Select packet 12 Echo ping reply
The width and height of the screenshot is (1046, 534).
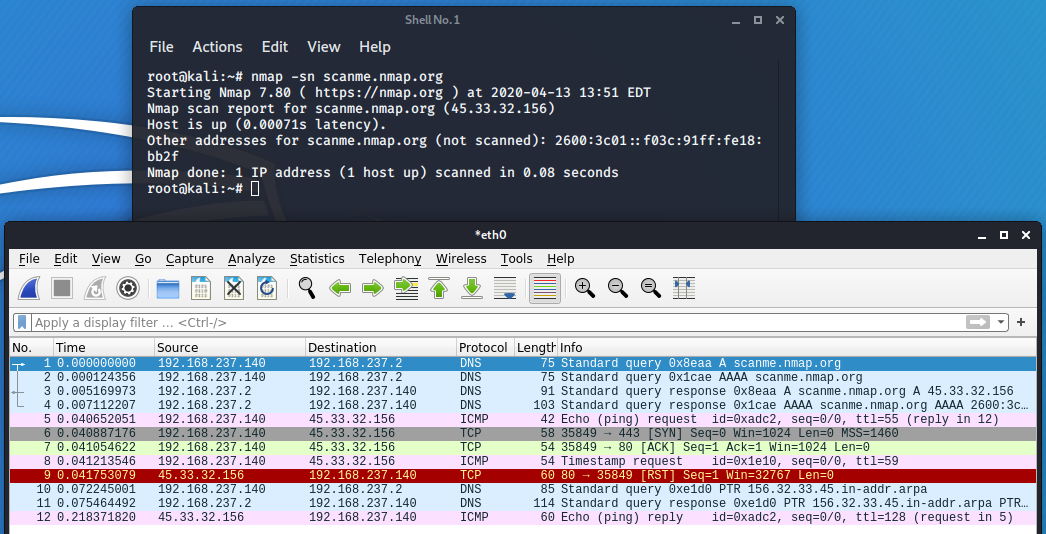pyautogui.click(x=524, y=517)
